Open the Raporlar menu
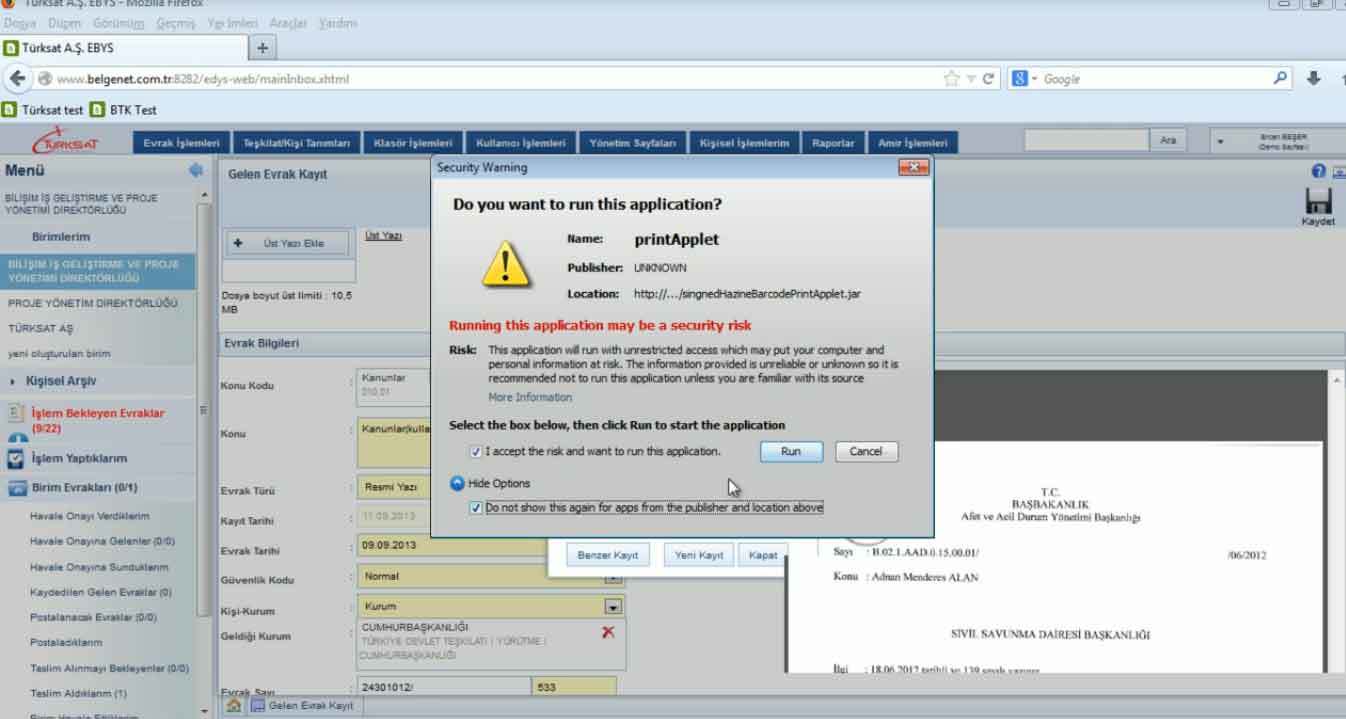Image resolution: width=1346 pixels, height=719 pixels. point(833,143)
